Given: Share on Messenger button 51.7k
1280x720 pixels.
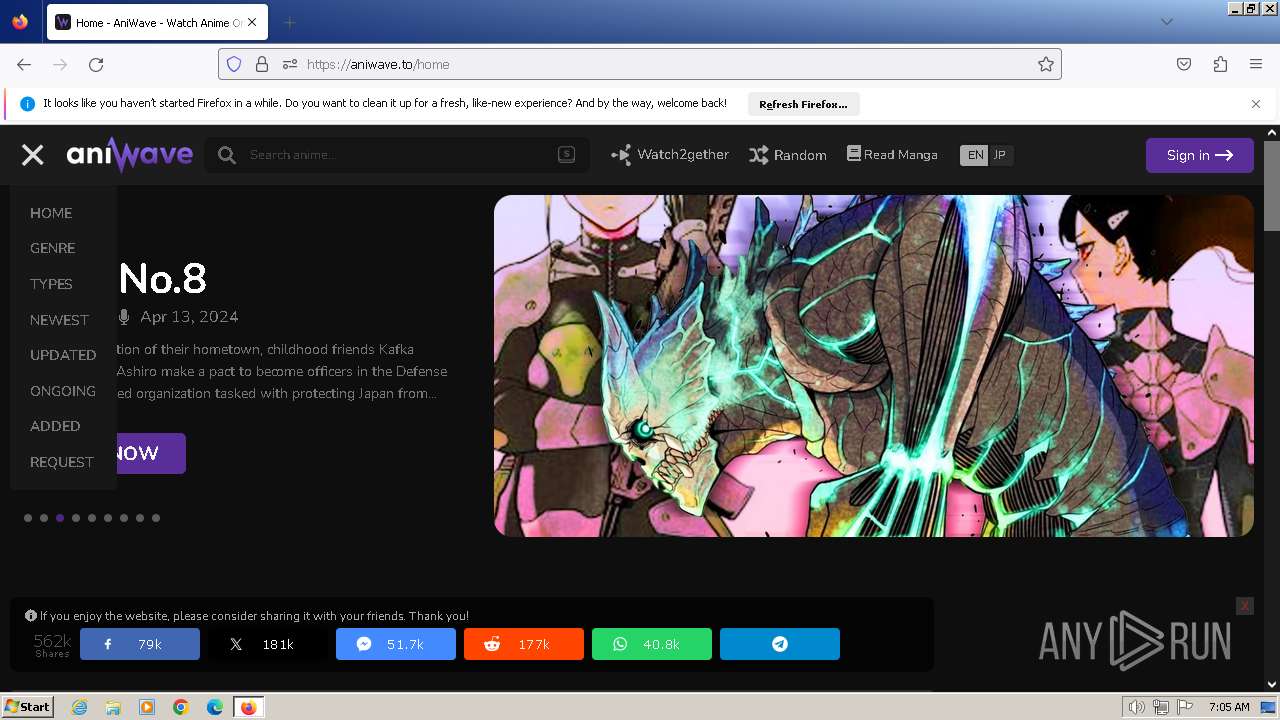Looking at the screenshot, I should (x=396, y=644).
